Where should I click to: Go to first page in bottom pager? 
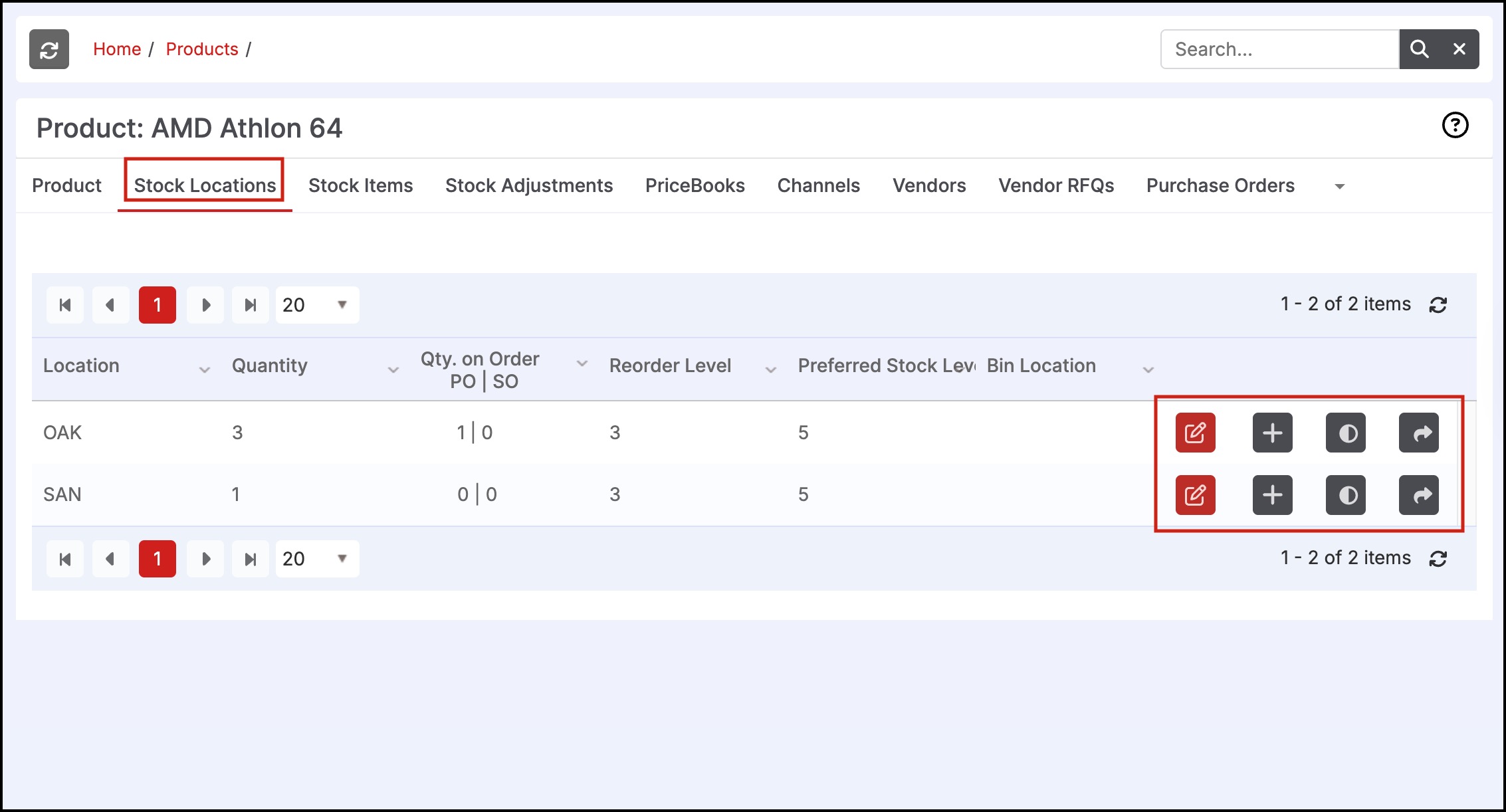65,559
